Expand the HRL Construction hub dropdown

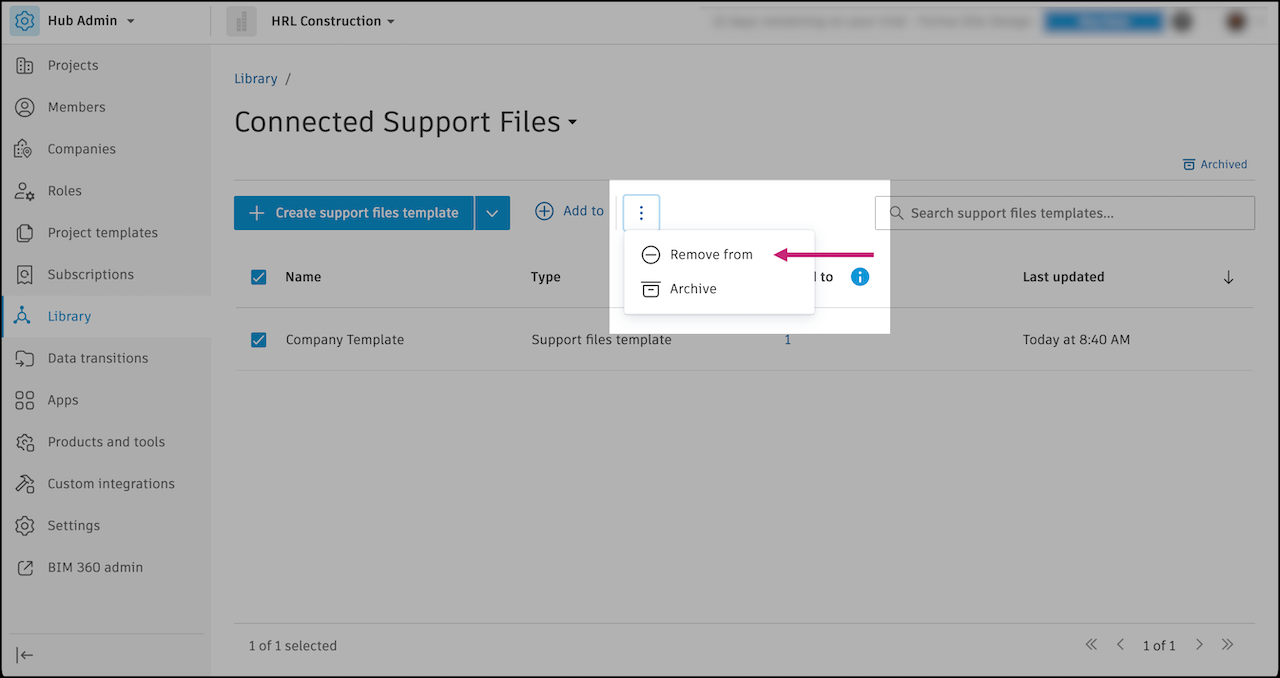coord(332,20)
